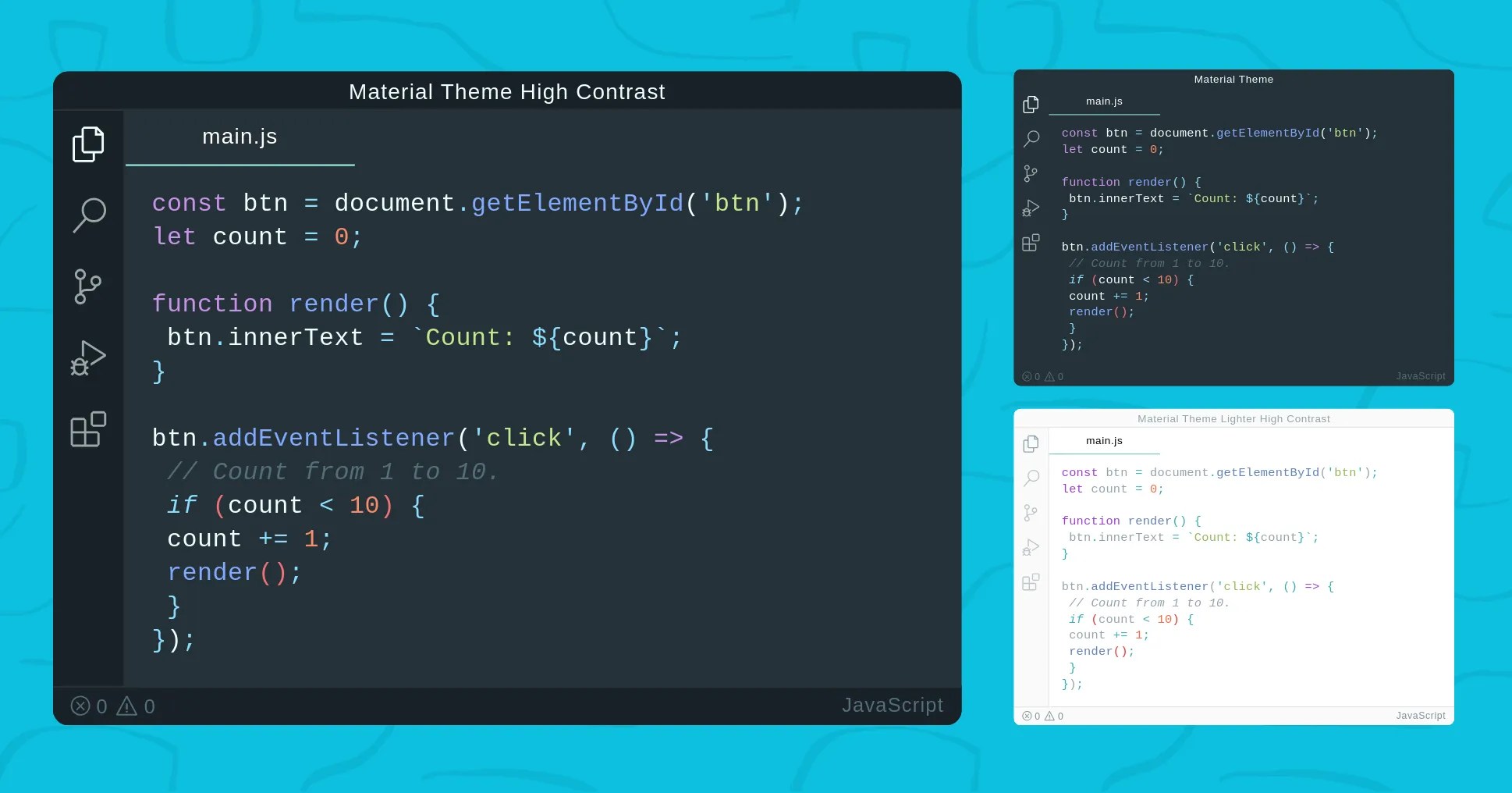Click warning triangle icon in High Contrast status bar

[126, 706]
